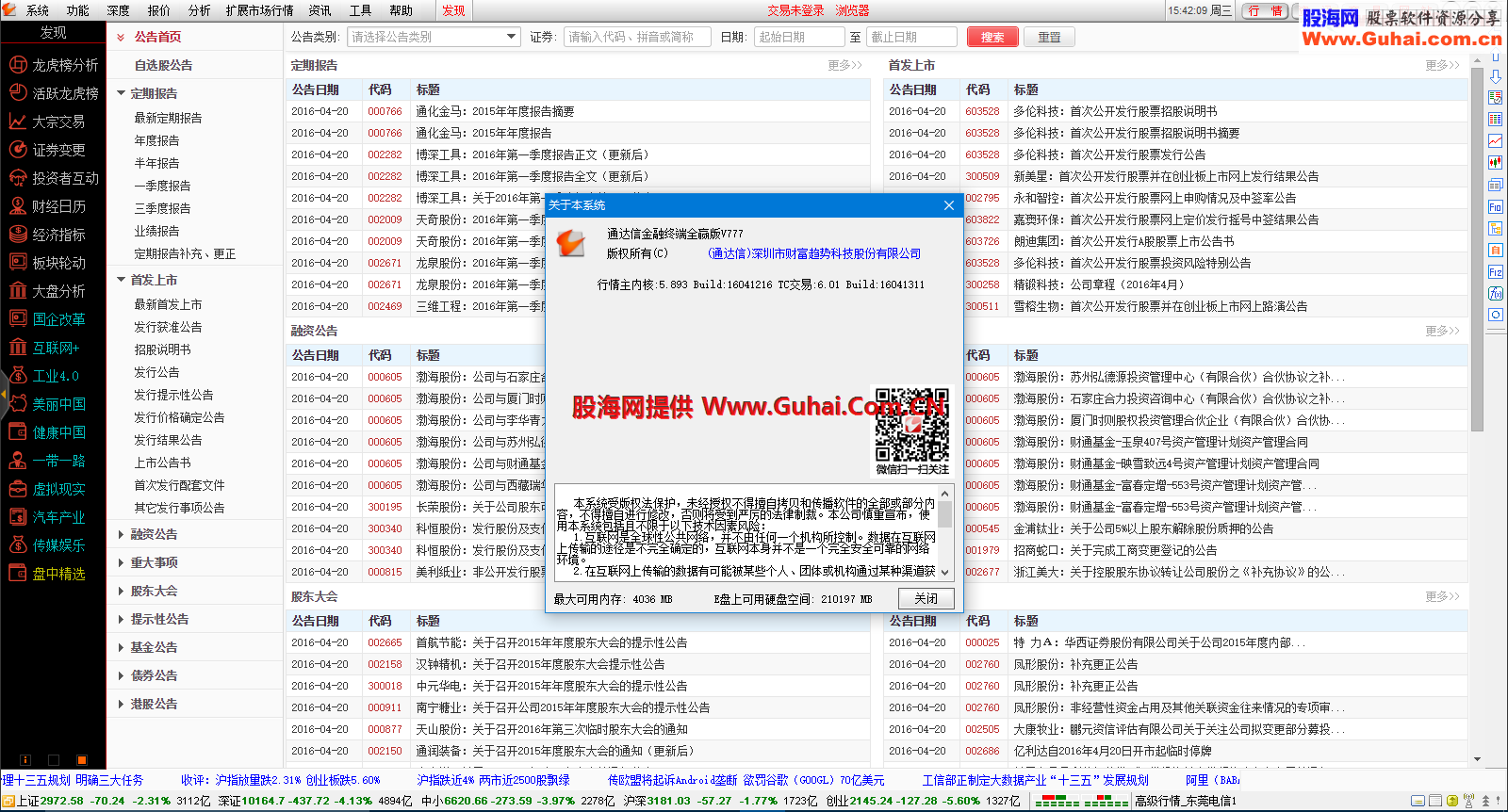Open the 功能 menu
Image resolution: width=1508 pixels, height=812 pixels.
(78, 10)
